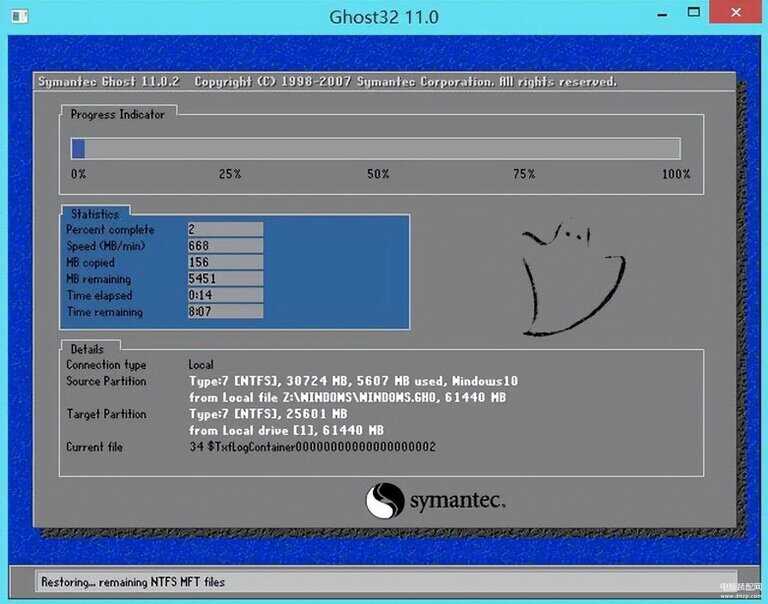The height and width of the screenshot is (604, 768).
Task: Click the Current file TxfLogContainer entry
Action: (x=312, y=447)
